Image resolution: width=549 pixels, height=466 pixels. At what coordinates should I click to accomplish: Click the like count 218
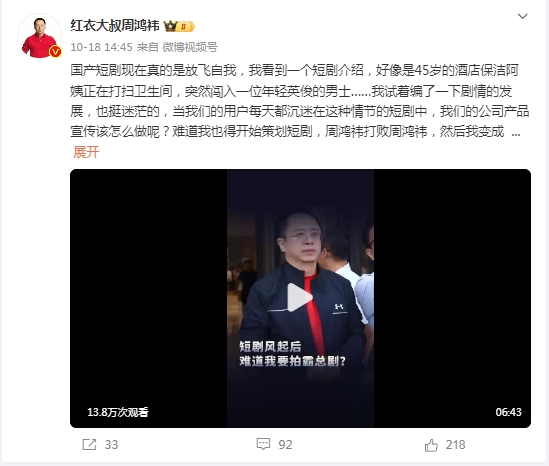click(x=455, y=445)
